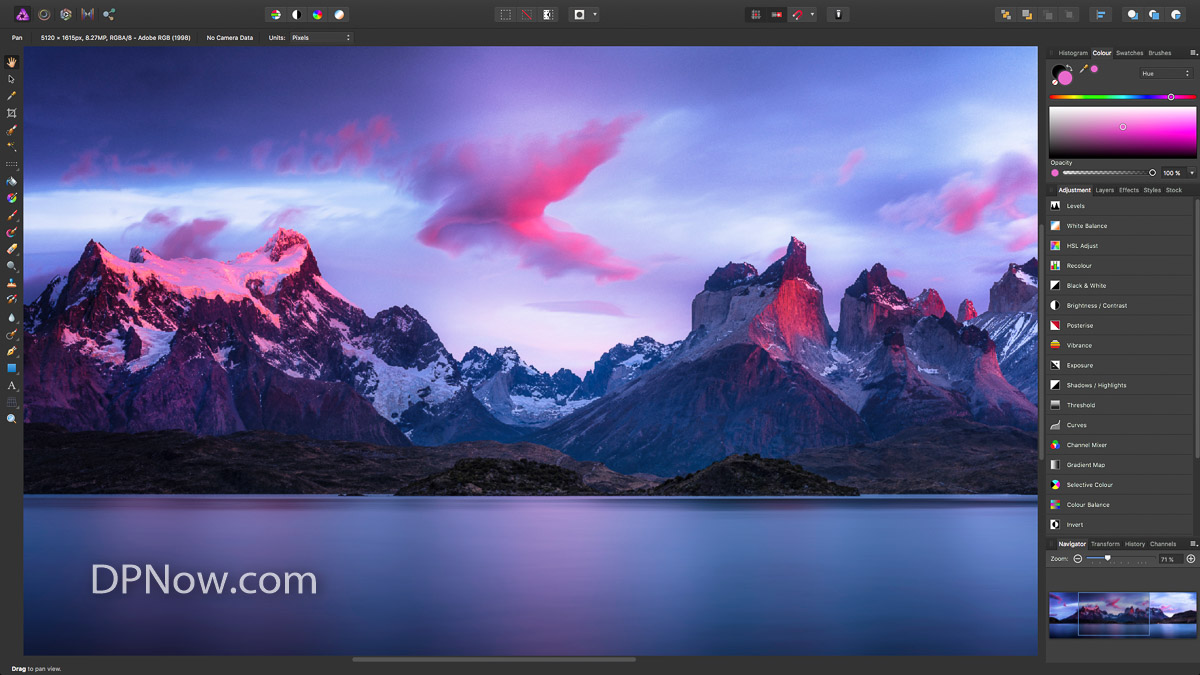The height and width of the screenshot is (675, 1200).
Task: Select the Zoom tool at toolbar bottom
Action: tap(12, 418)
